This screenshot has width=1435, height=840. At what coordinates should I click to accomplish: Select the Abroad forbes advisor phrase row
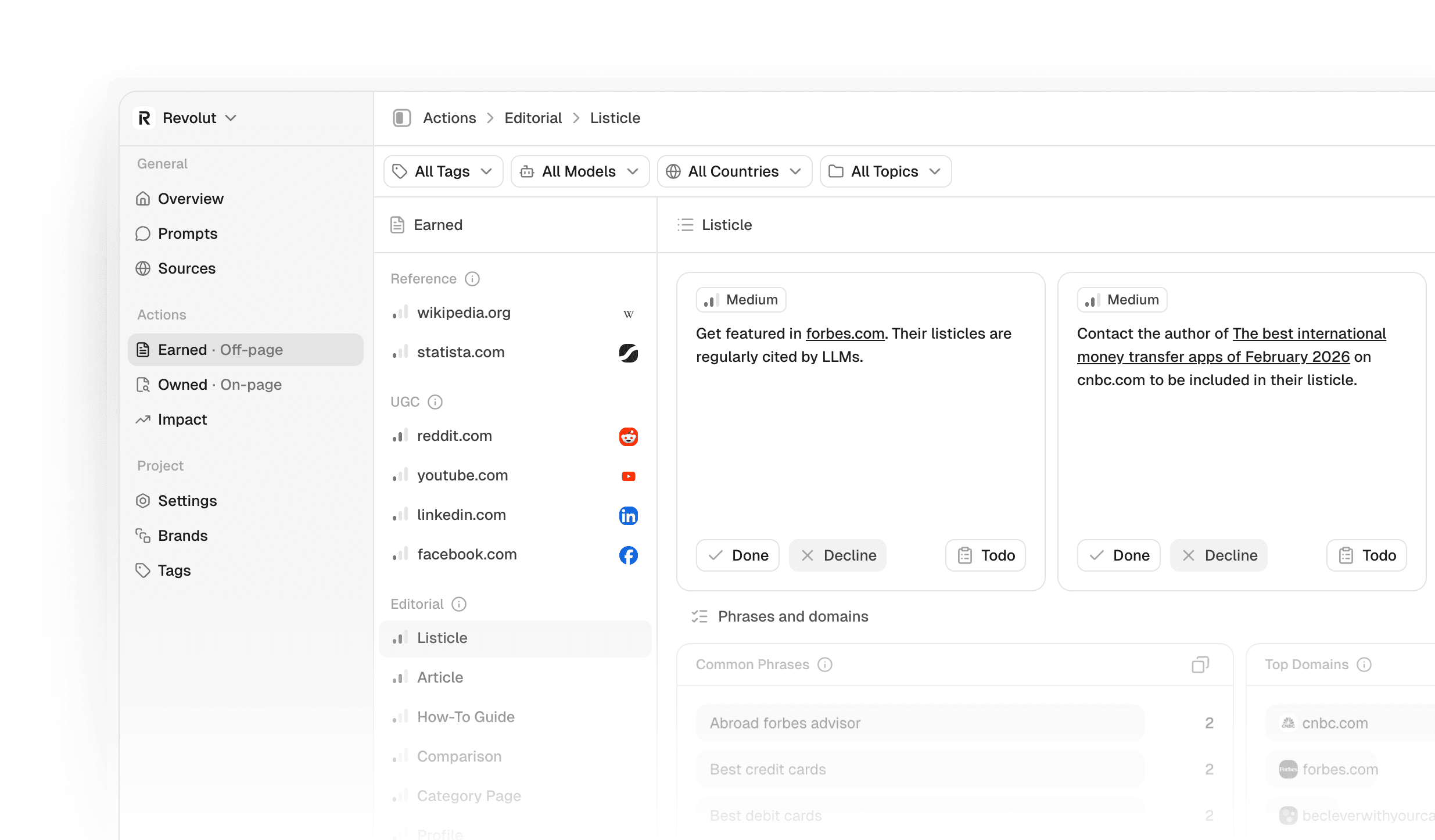(920, 723)
